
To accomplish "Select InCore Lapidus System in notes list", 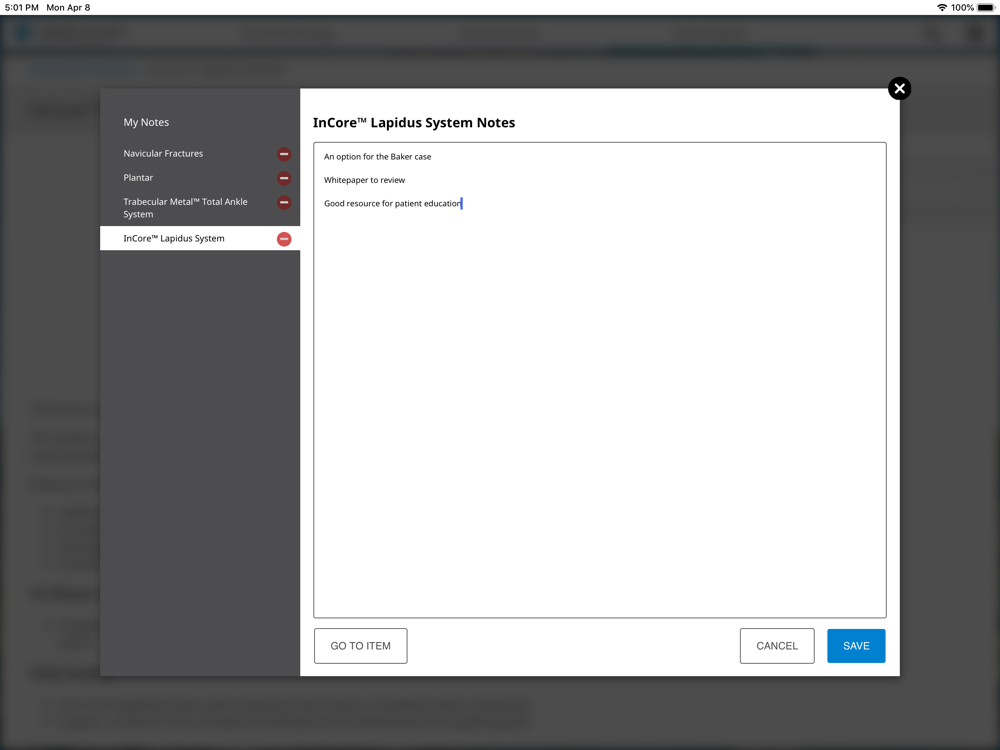I will [200, 239].
